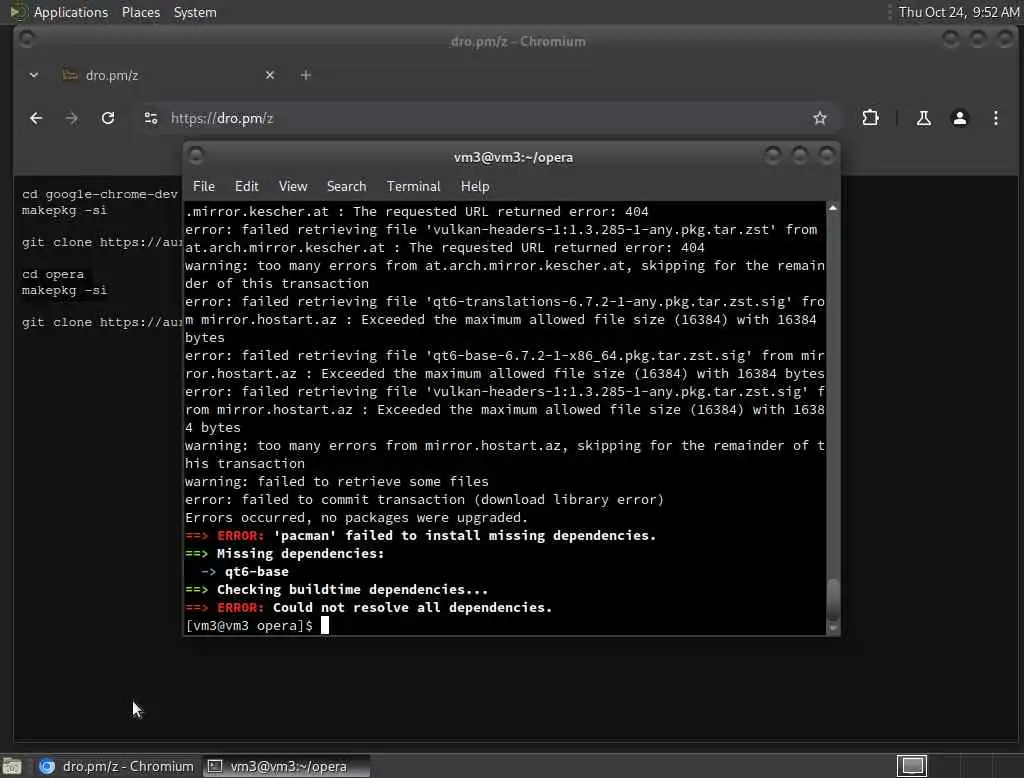Click terminal scrollbar down arrow
This screenshot has width=1024, height=778.
pyautogui.click(x=833, y=628)
